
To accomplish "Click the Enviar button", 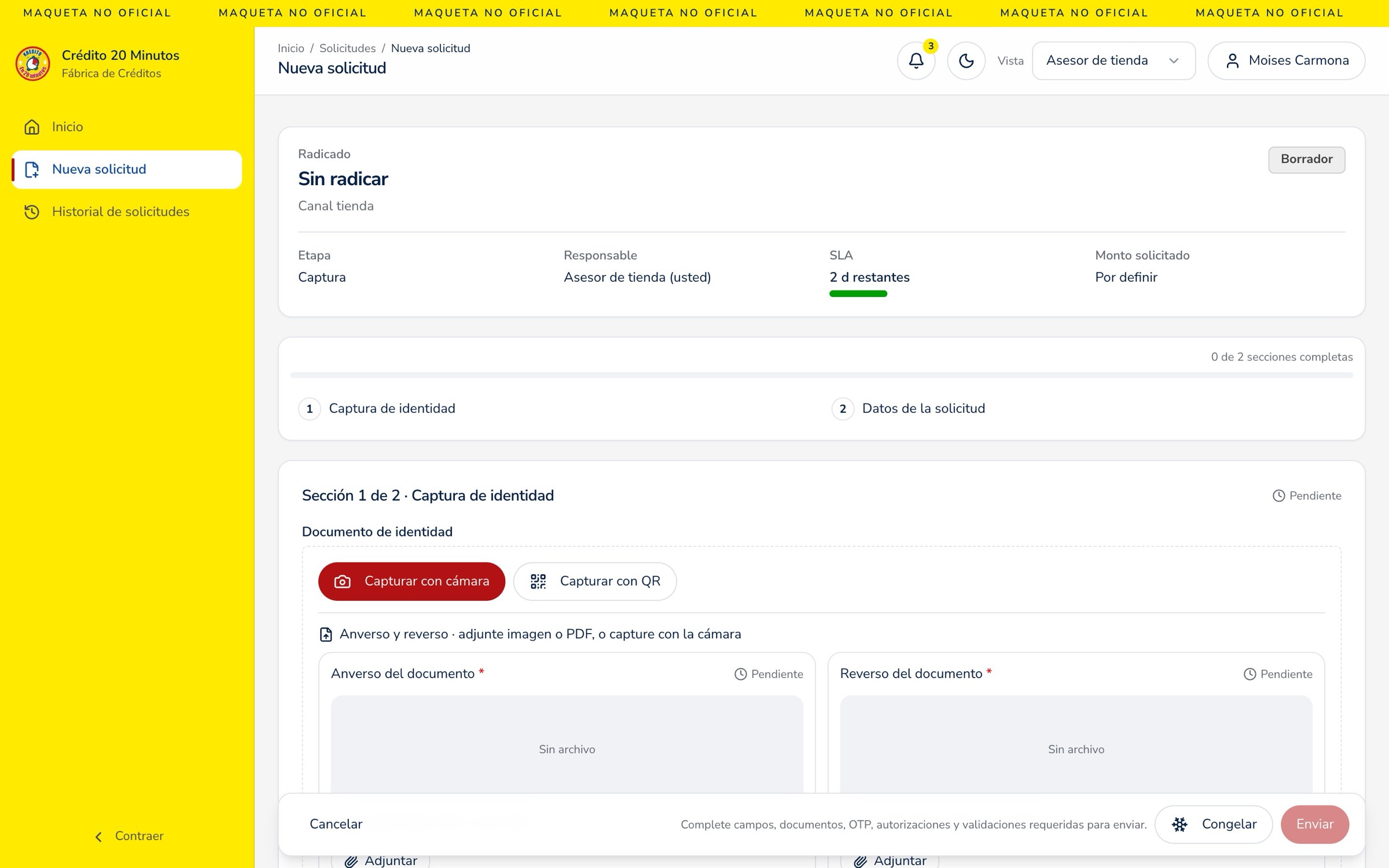I will 1314,824.
